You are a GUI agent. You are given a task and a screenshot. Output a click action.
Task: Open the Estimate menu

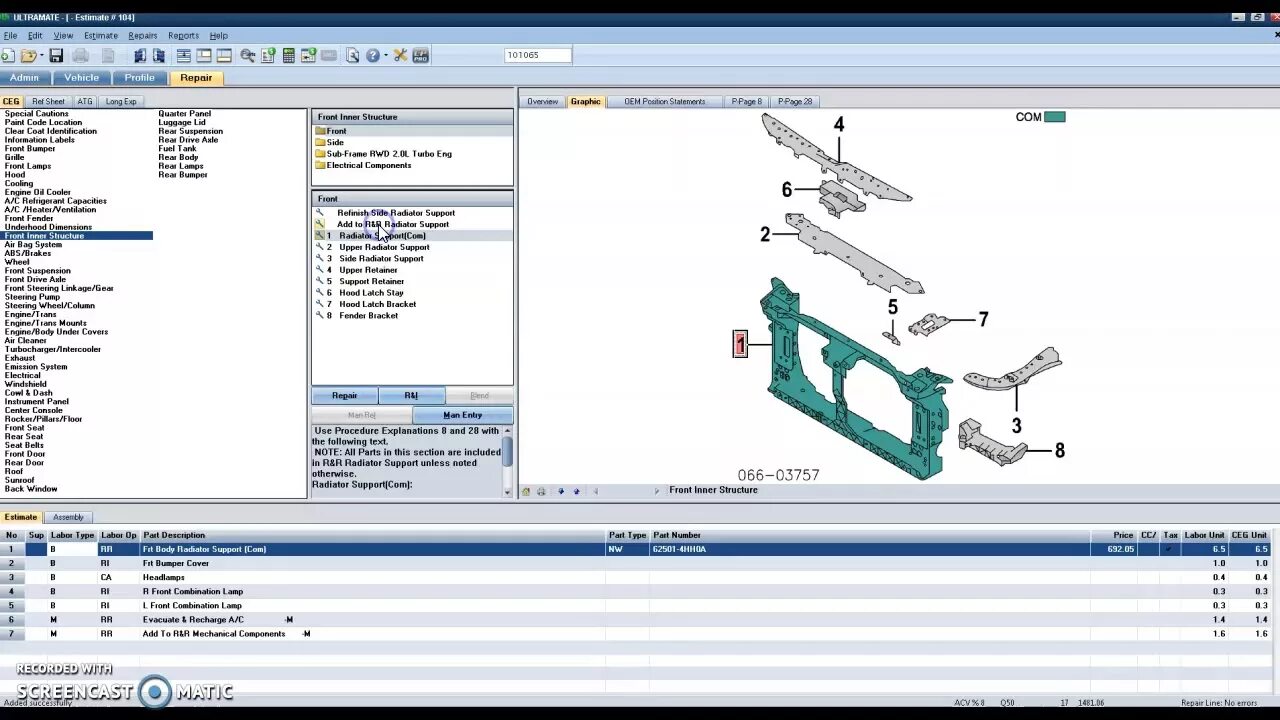coord(100,35)
